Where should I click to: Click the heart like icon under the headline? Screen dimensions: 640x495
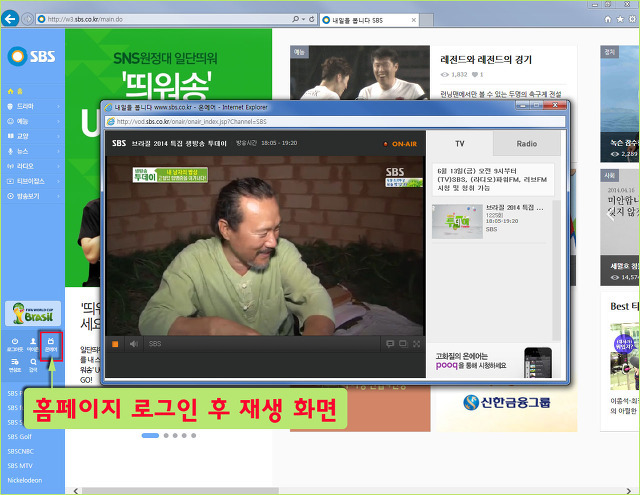475,74
